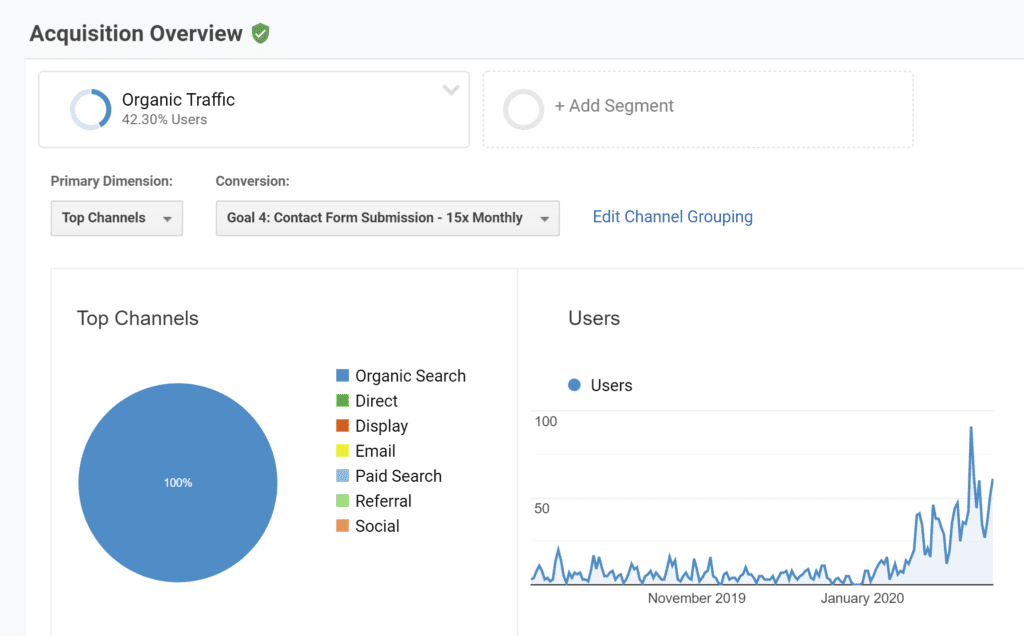Viewport: 1024px width, 636px height.
Task: Click the Organic Traffic donut segment icon
Action: point(91,109)
